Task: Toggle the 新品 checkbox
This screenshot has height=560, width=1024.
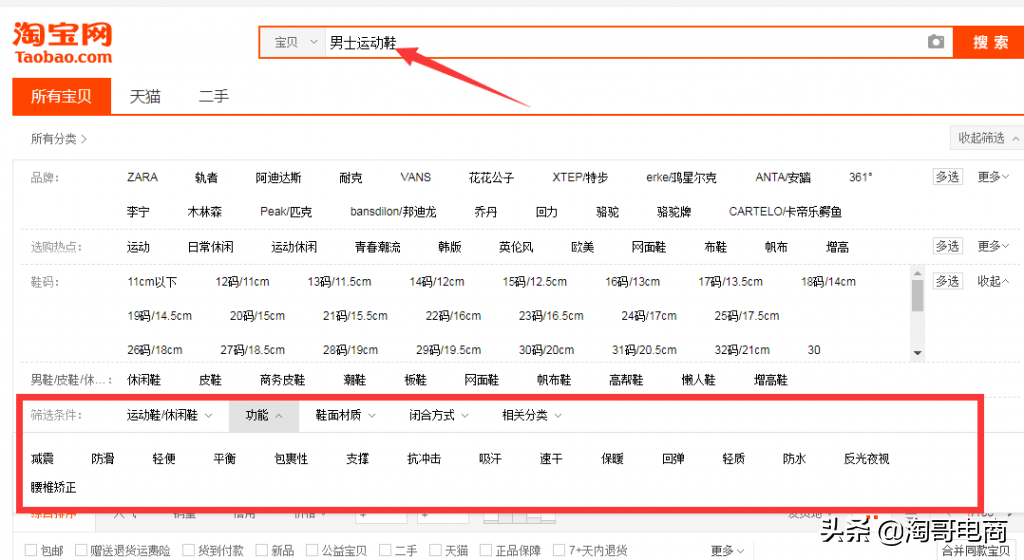Action: (x=262, y=550)
